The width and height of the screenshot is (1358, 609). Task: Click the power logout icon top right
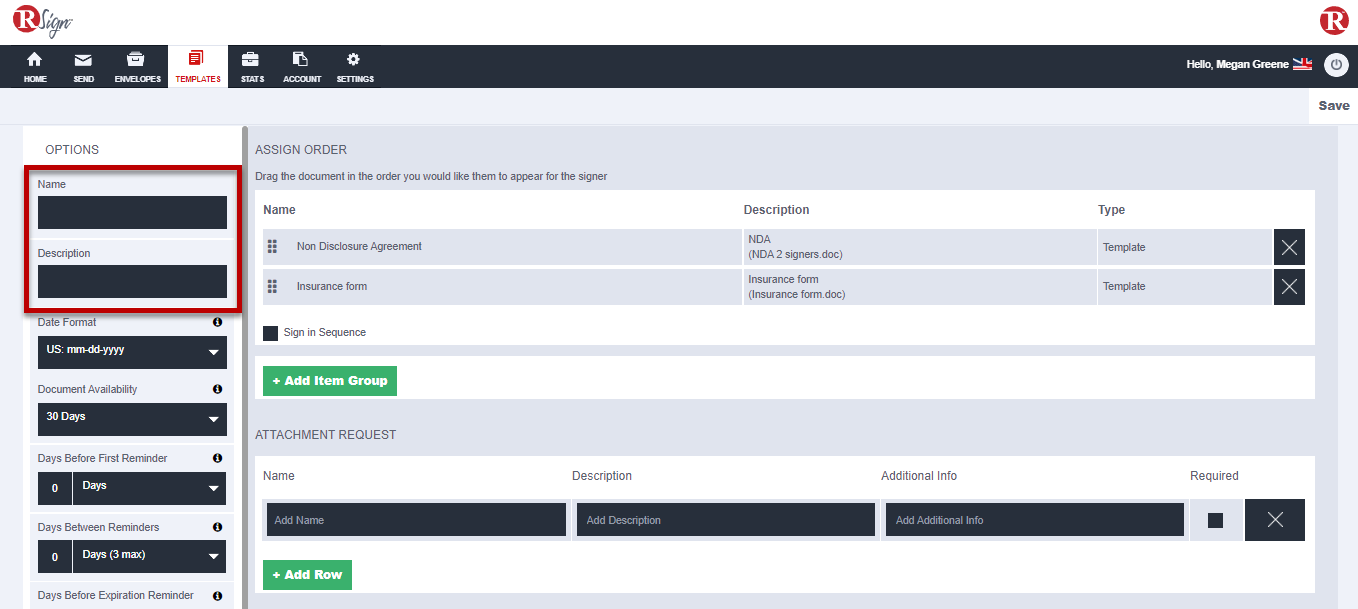click(1336, 65)
